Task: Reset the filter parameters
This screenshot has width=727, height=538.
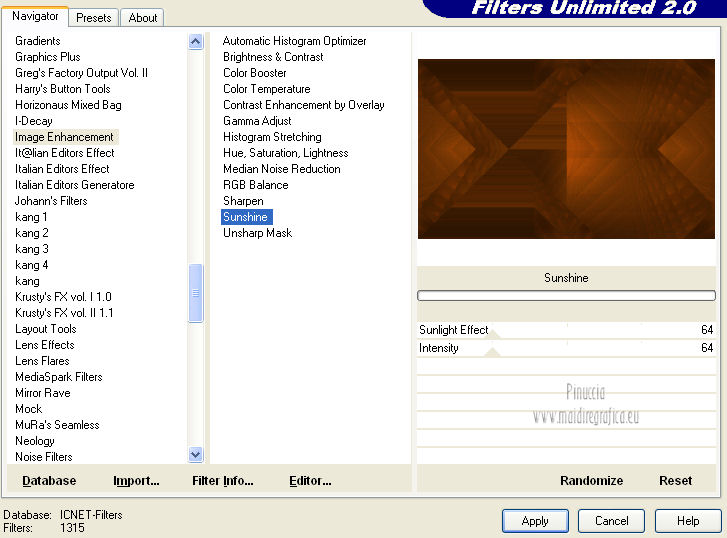Action: coord(675,480)
